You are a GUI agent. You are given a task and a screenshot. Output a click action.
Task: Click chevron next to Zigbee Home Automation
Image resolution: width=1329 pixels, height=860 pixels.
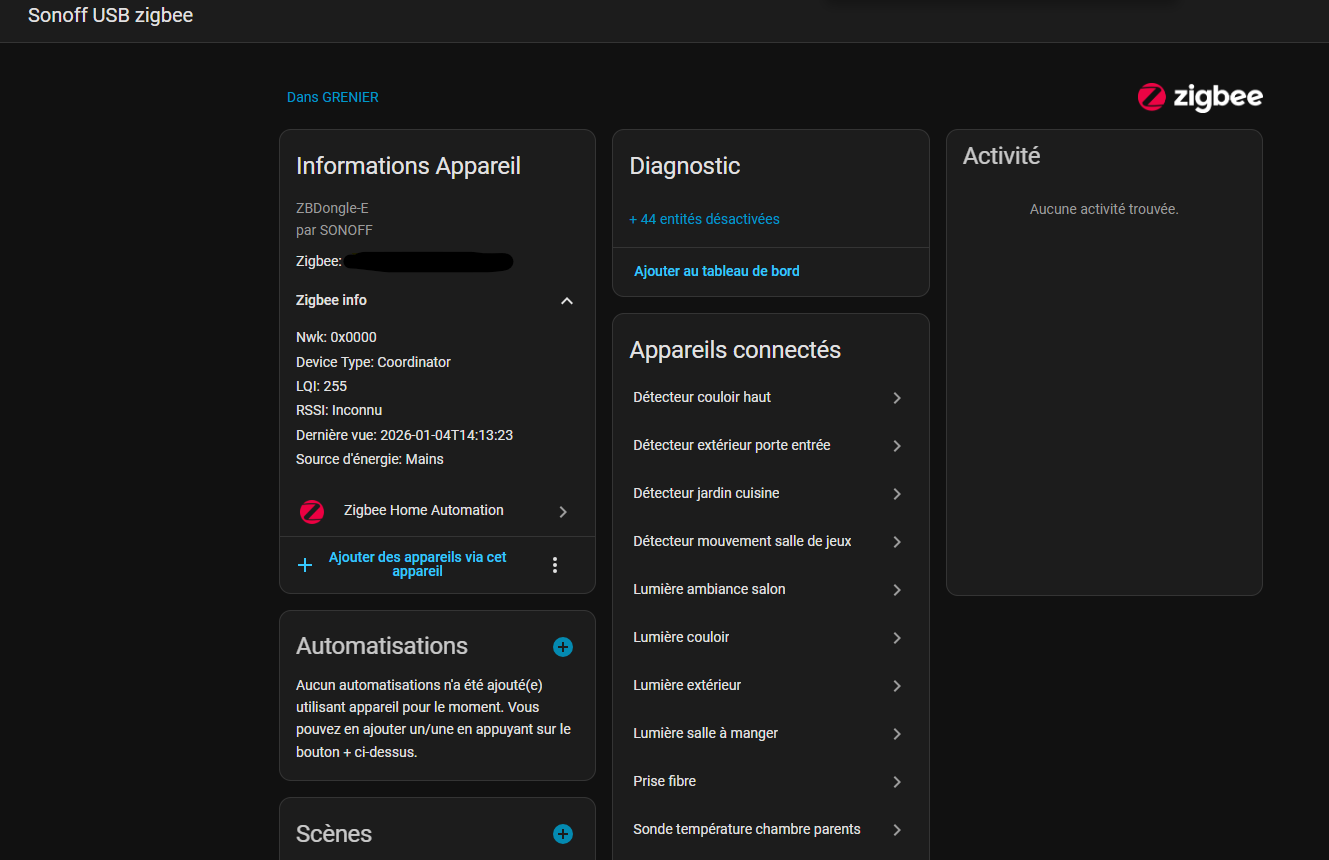click(563, 511)
